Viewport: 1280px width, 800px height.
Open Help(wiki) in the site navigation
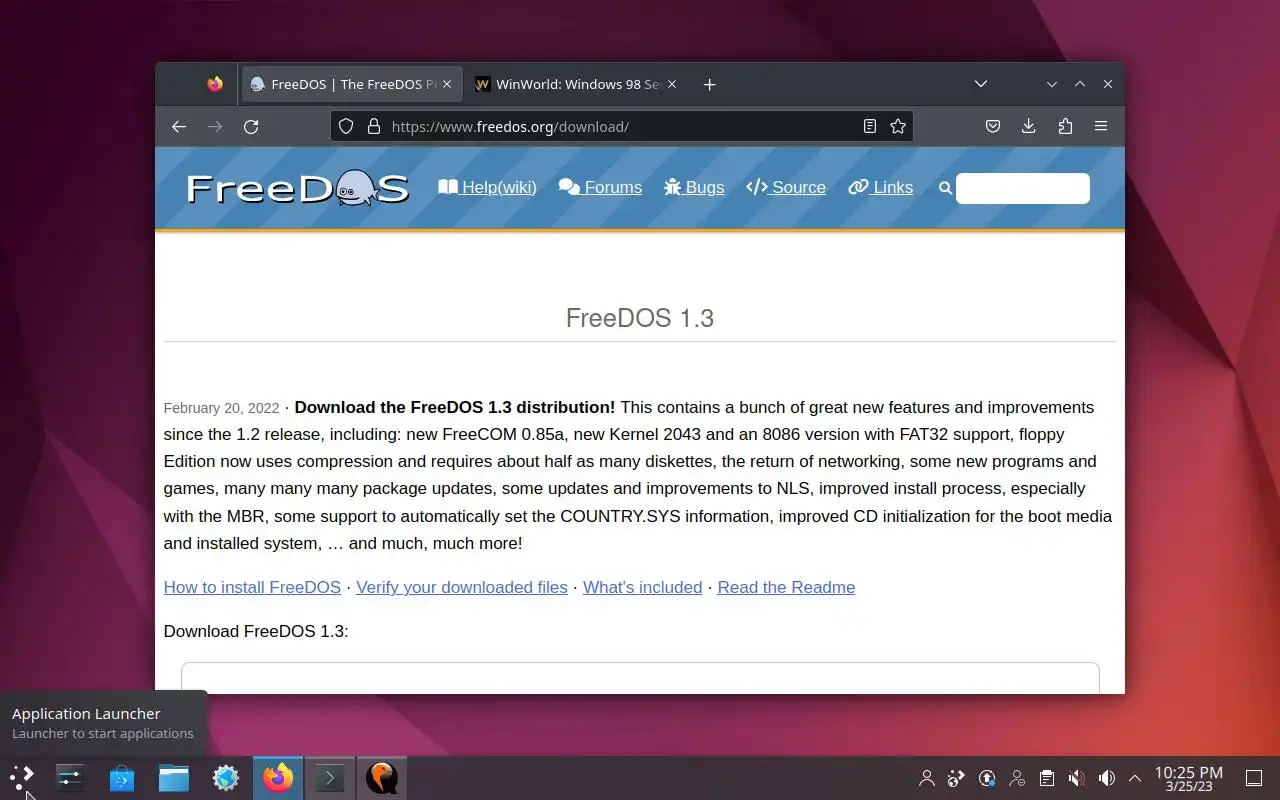487,187
